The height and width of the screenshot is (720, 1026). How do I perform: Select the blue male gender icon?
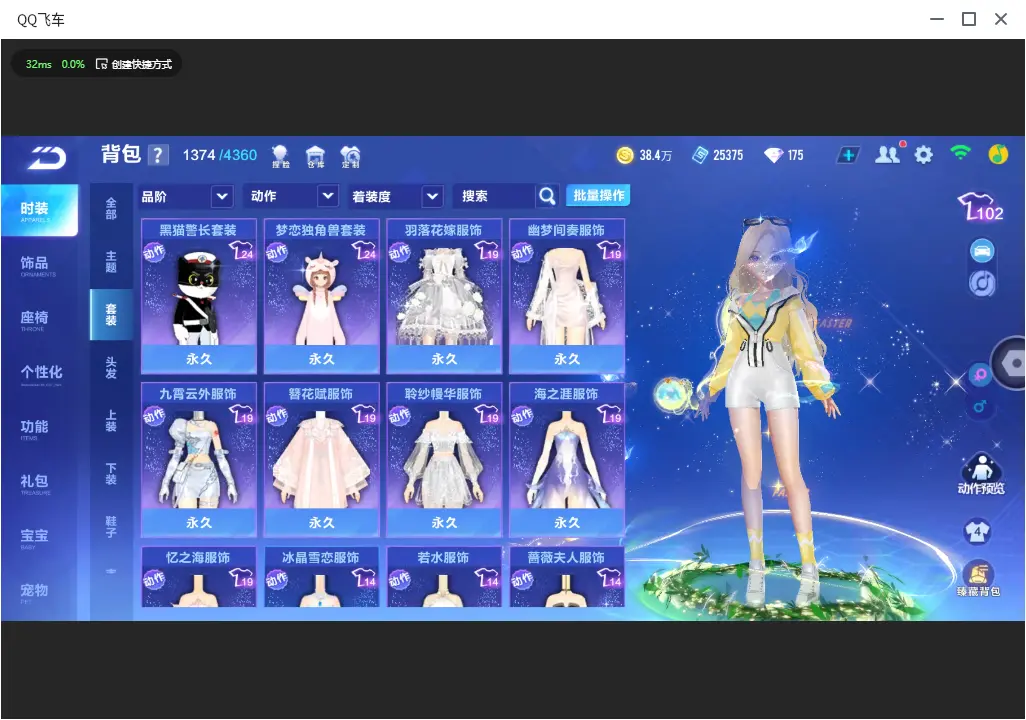(x=980, y=407)
